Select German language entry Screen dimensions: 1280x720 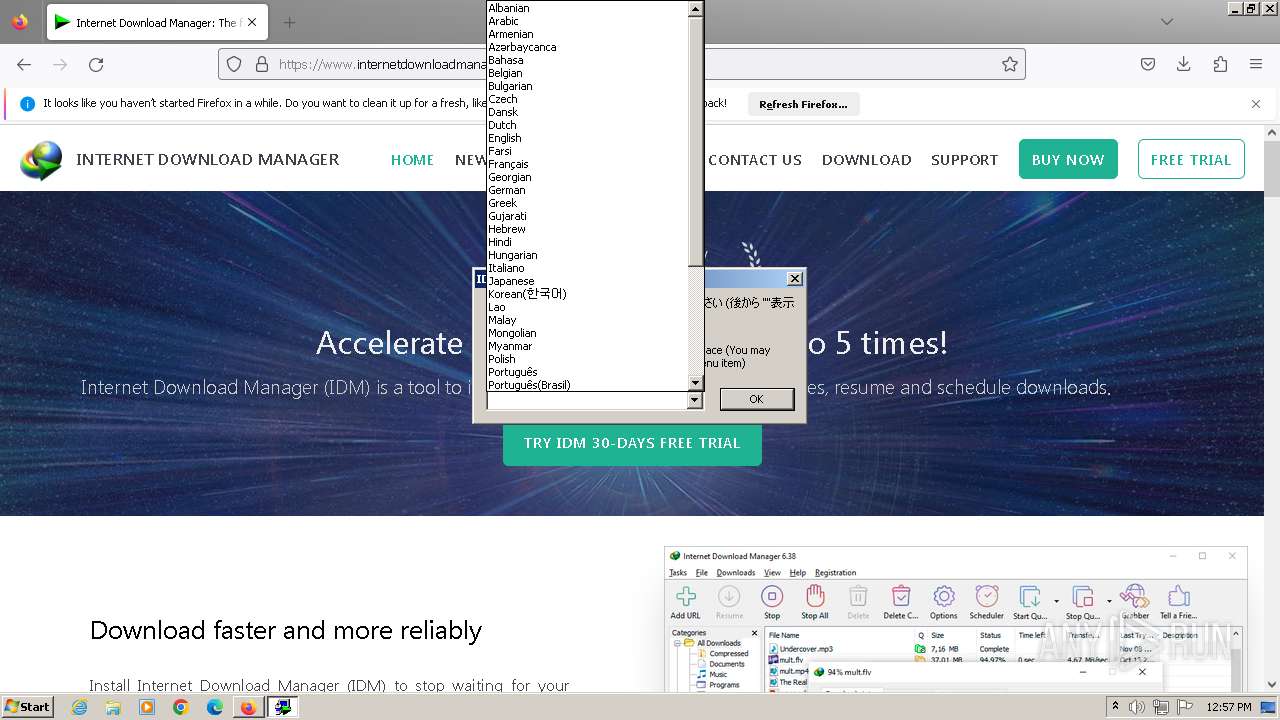[x=588, y=190]
